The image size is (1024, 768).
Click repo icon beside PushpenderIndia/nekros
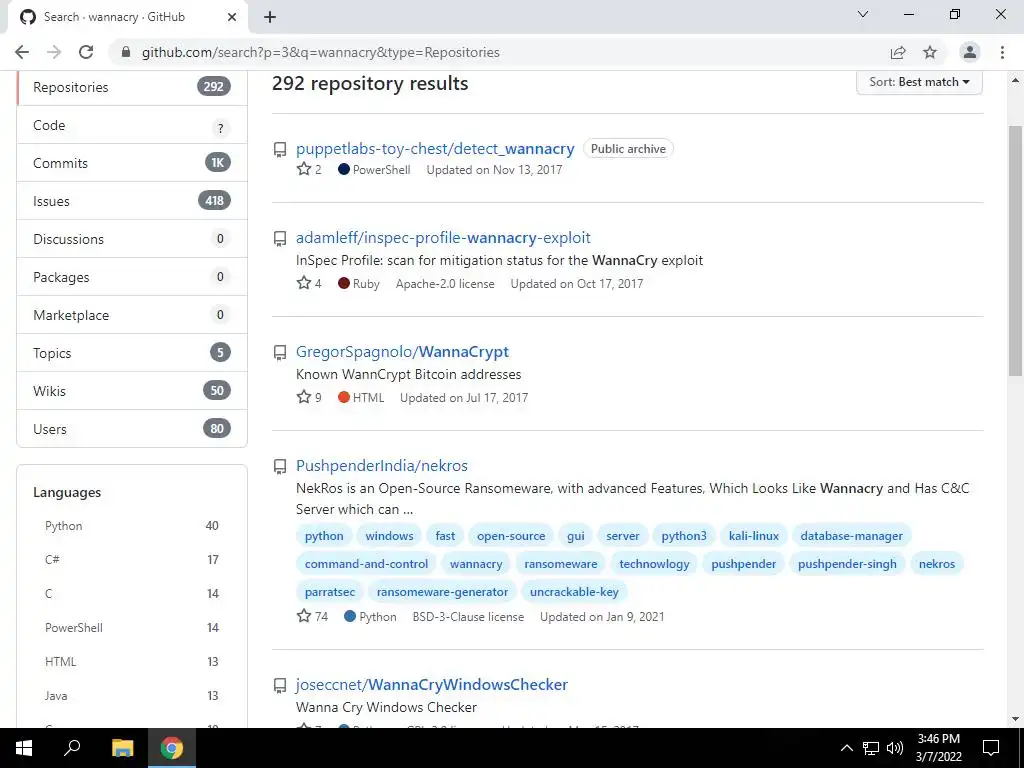[x=280, y=466]
